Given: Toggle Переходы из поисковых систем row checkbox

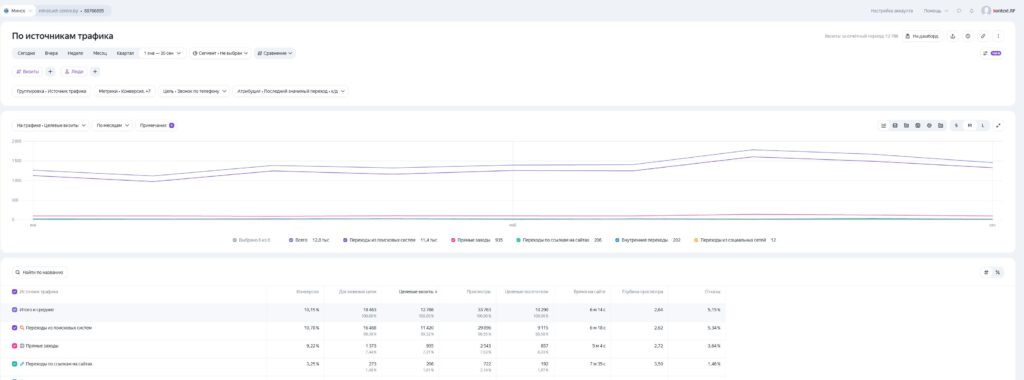Looking at the screenshot, I should pos(14,328).
